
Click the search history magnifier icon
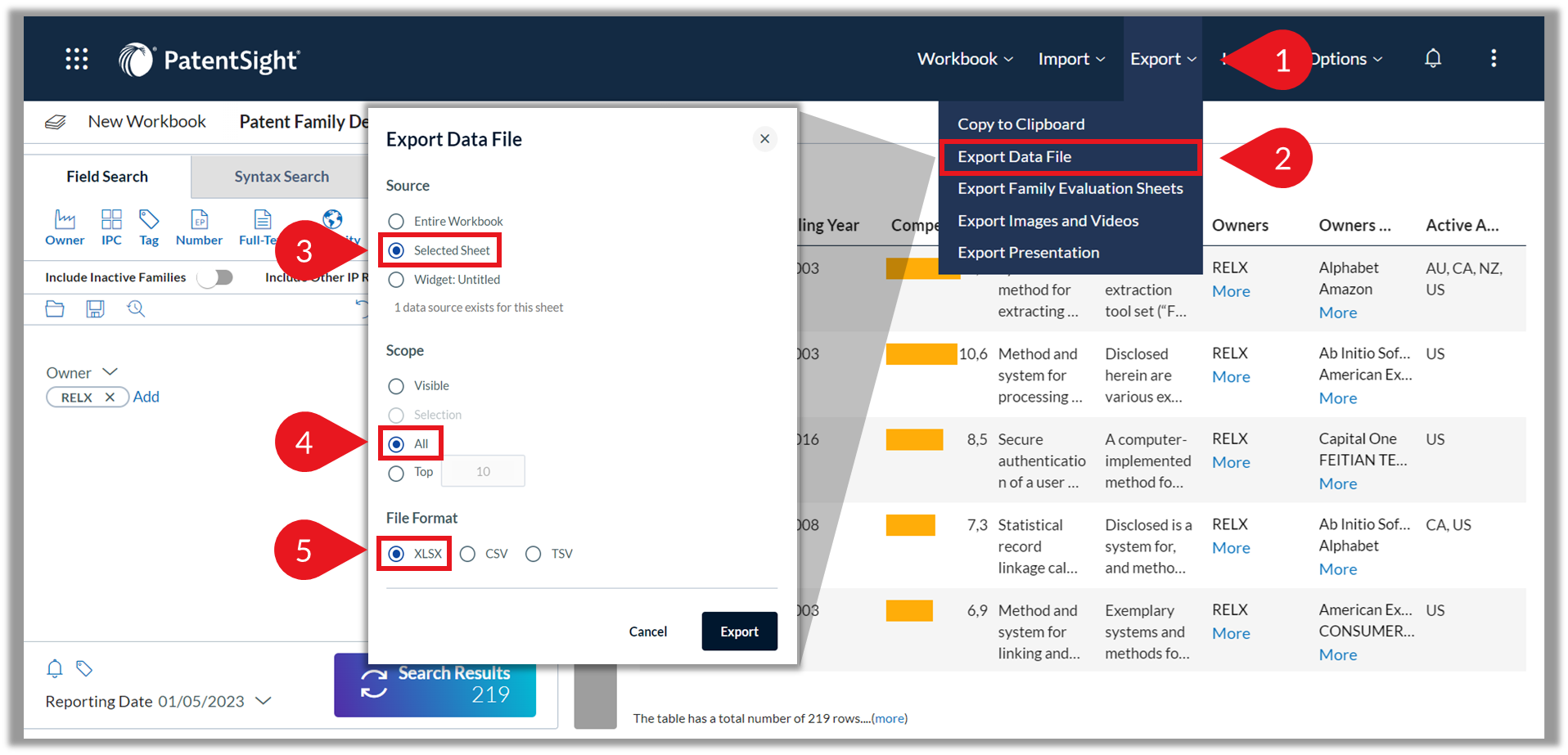pos(136,309)
